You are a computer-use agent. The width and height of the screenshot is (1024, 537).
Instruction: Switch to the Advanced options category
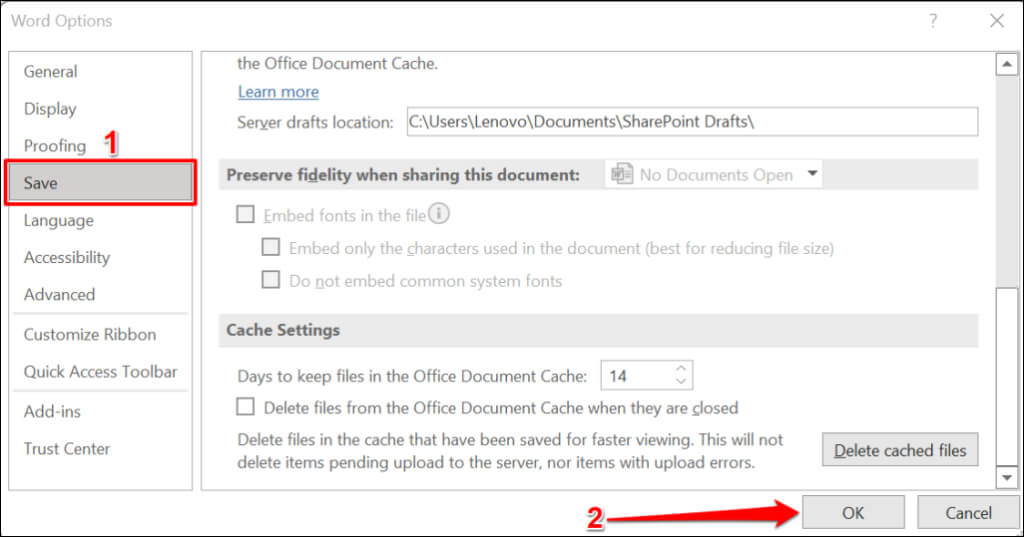click(59, 294)
